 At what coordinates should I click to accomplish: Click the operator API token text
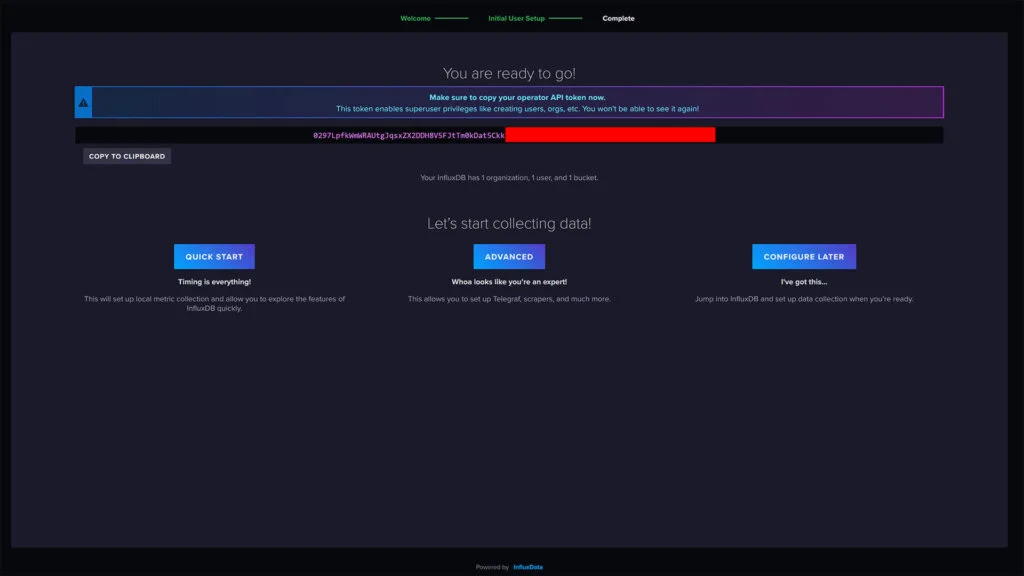pyautogui.click(x=409, y=135)
